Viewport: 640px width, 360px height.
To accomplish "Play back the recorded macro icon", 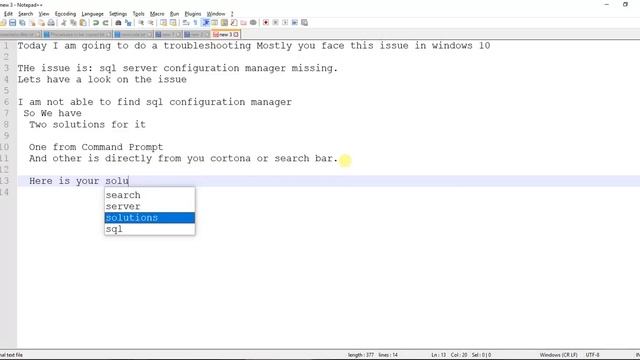I will (x=285, y=22).
